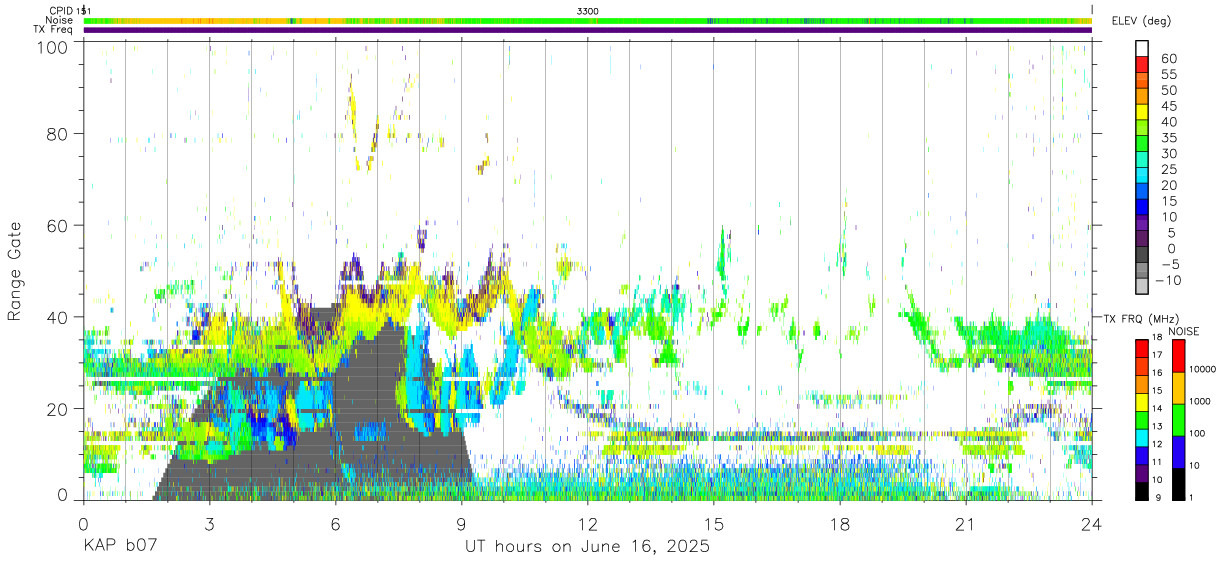Click the "Range Gate" y-axis title
The height and width of the screenshot is (567, 1228).
[x=15, y=271]
